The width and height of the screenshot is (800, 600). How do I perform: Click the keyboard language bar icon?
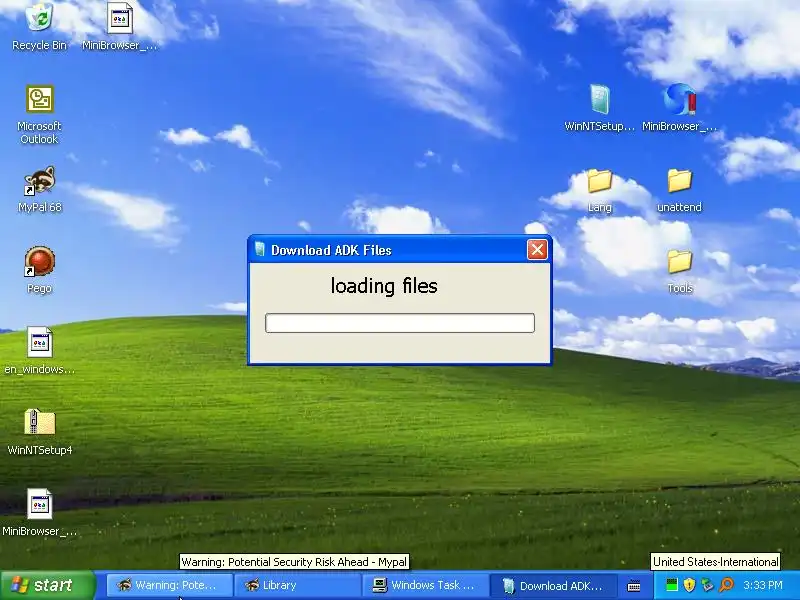[634, 586]
